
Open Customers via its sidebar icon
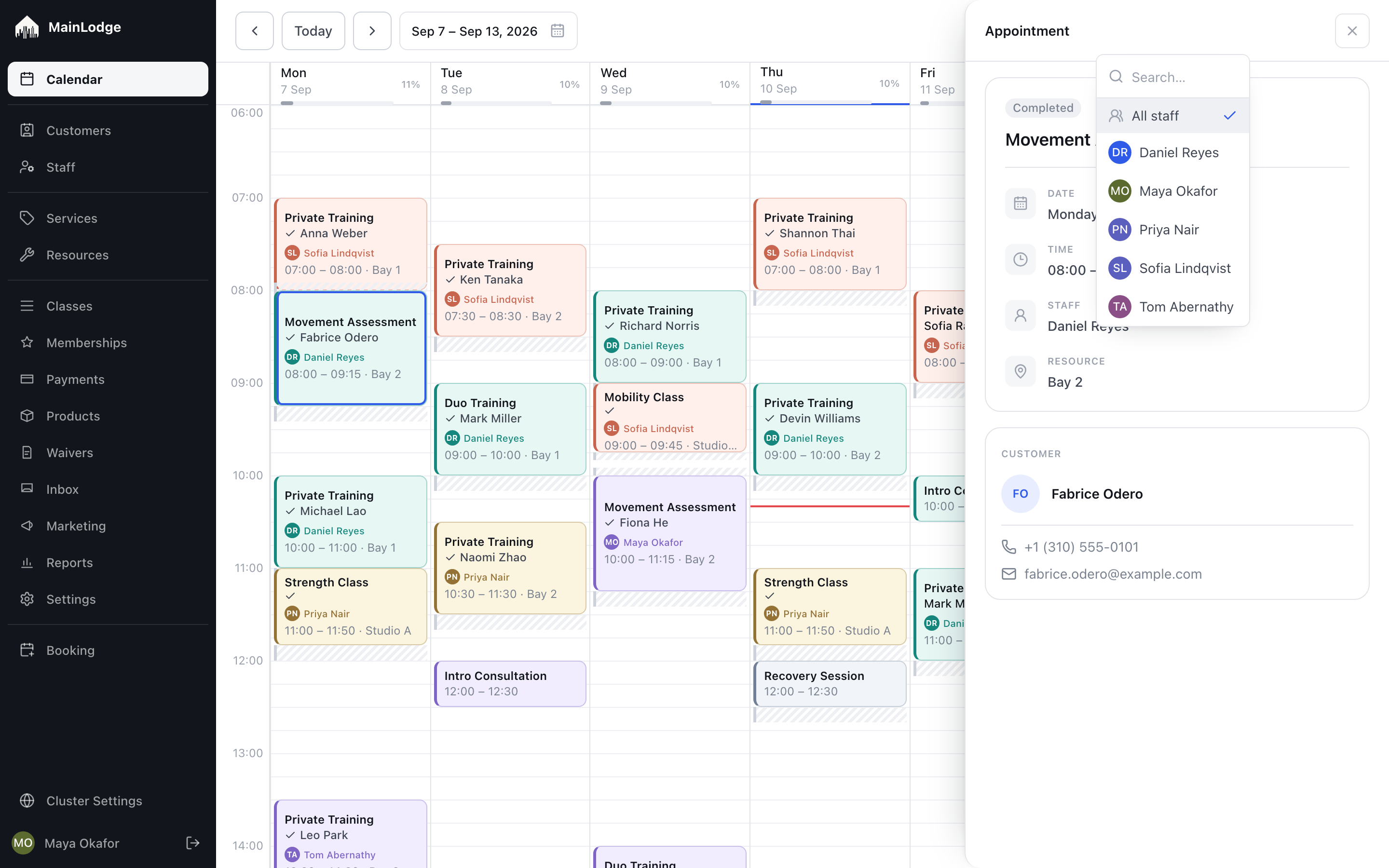pyautogui.click(x=27, y=130)
